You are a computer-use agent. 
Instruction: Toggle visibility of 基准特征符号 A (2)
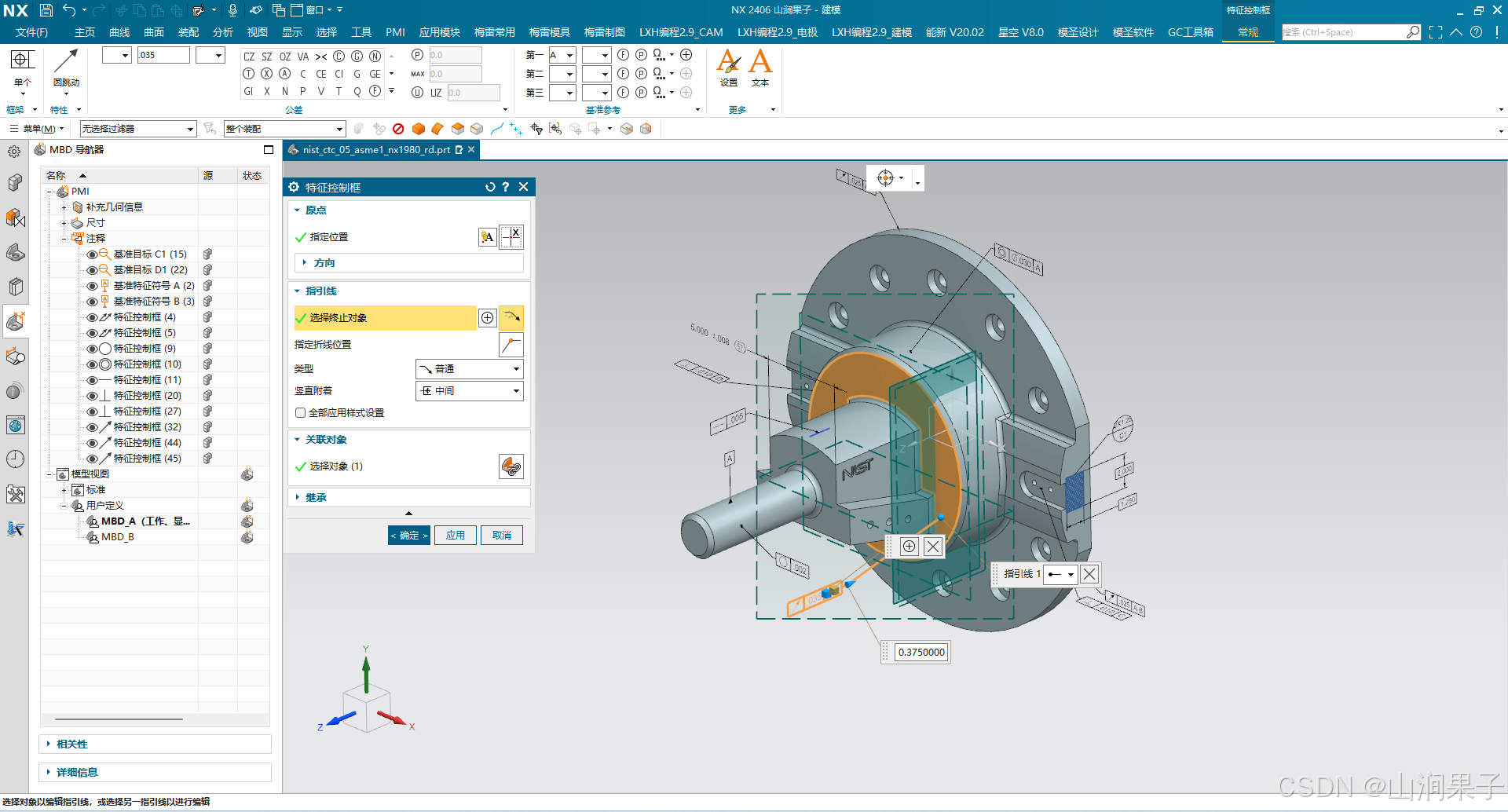[92, 286]
